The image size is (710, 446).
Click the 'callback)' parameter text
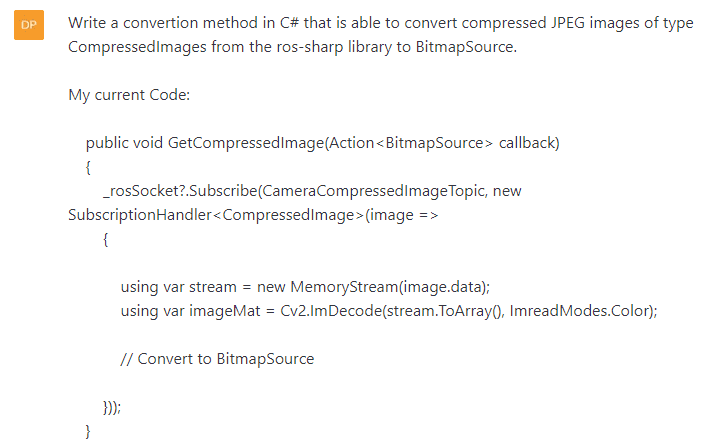pyautogui.click(x=529, y=143)
